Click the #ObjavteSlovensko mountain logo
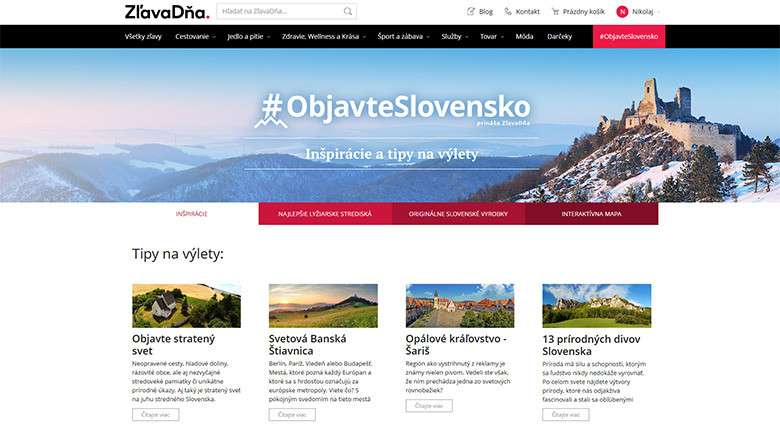 tap(271, 111)
